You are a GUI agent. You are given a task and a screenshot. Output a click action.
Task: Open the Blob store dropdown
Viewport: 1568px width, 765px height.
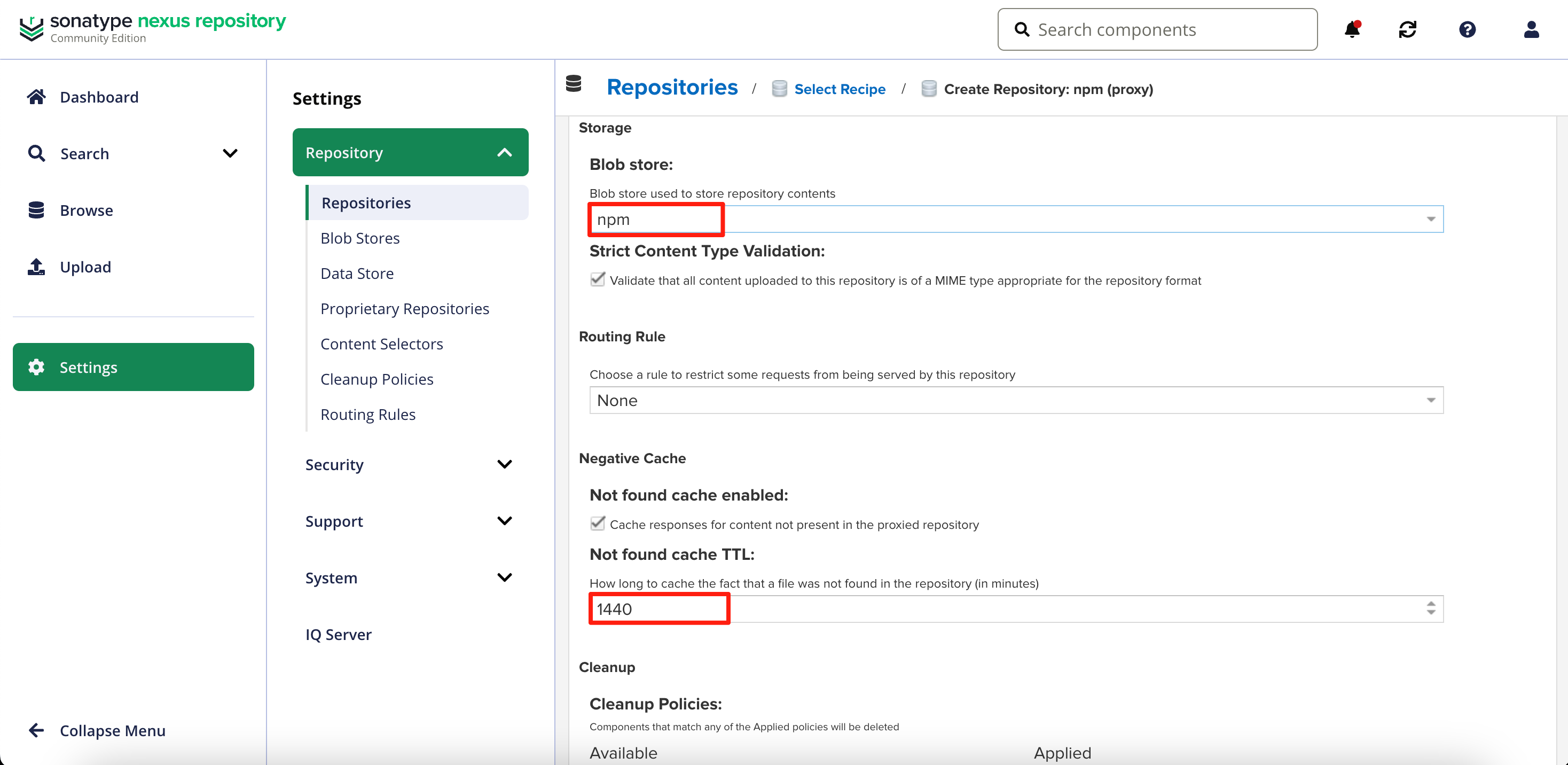pyautogui.click(x=1430, y=219)
